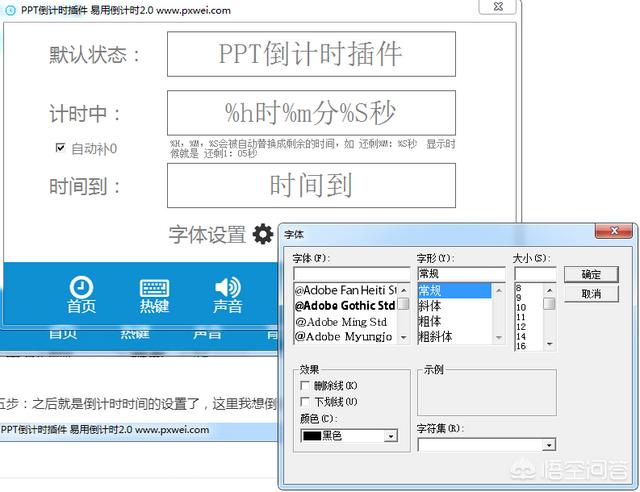The width and height of the screenshot is (640, 492).
Task: Select 常规 in font style list
Action: click(455, 290)
